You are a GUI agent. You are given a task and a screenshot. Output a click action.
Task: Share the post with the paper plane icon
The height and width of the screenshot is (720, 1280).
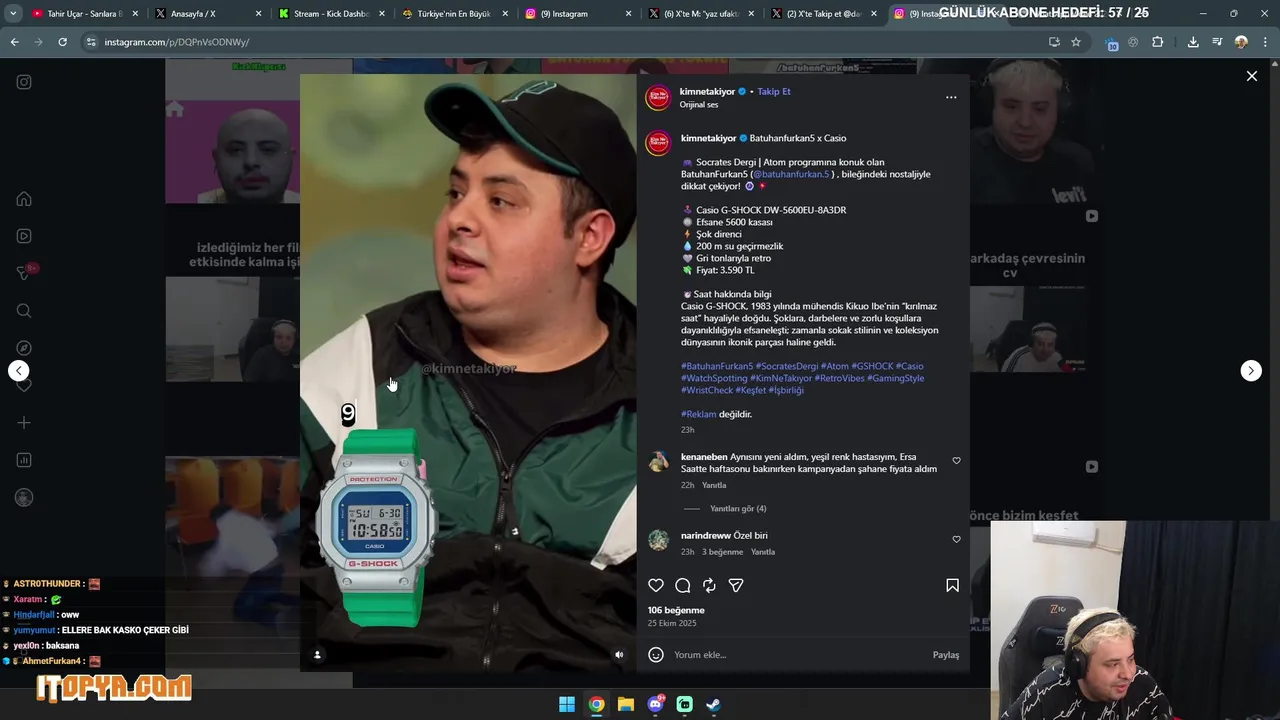click(736, 585)
